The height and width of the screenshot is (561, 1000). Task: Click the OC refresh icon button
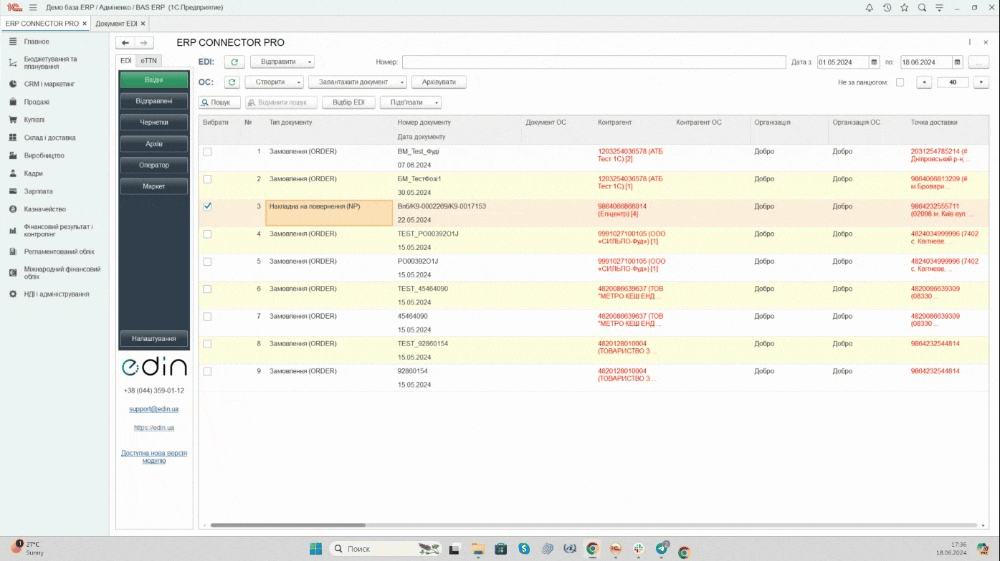click(232, 82)
